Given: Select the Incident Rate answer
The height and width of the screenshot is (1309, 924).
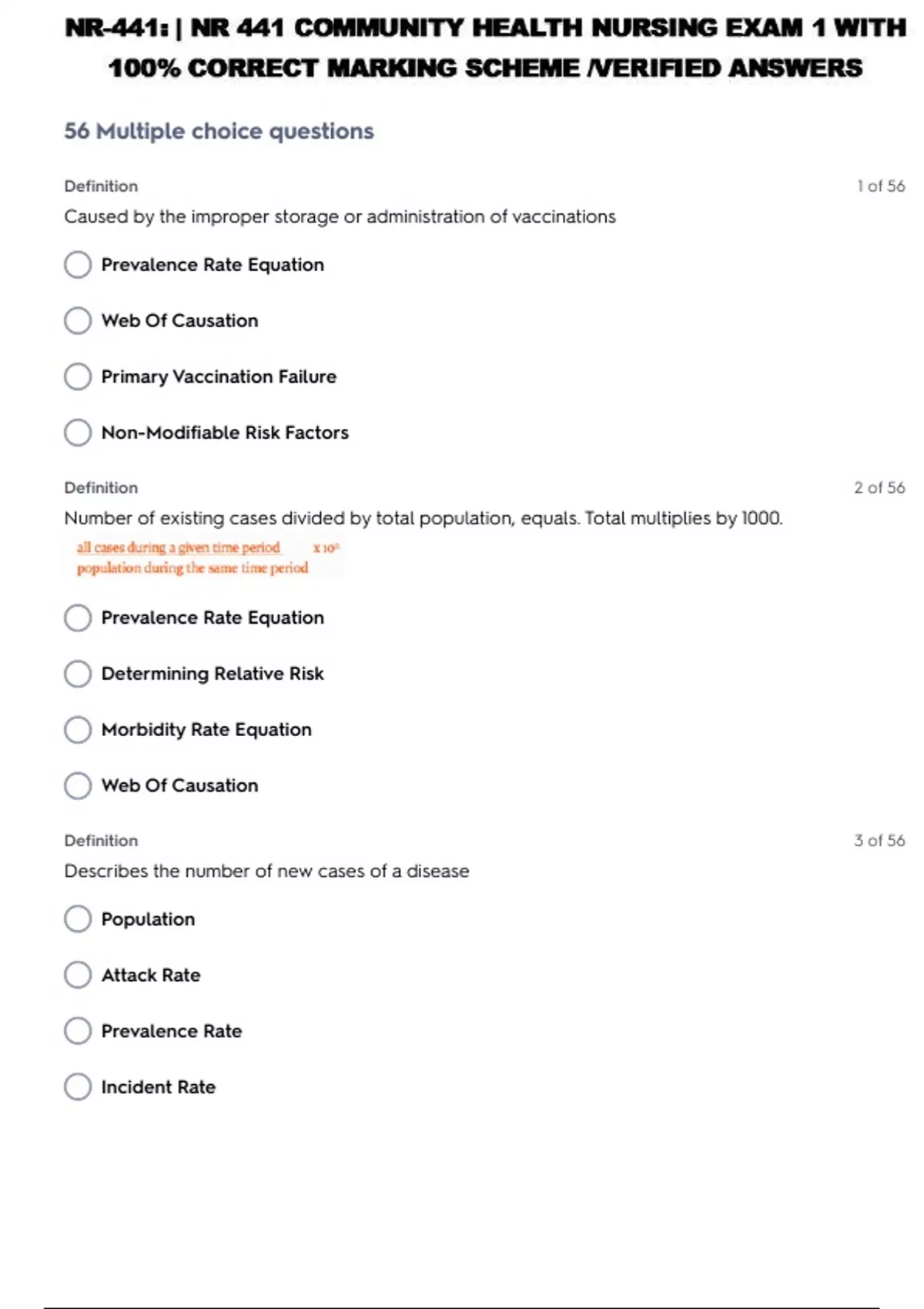Looking at the screenshot, I should point(78,1087).
